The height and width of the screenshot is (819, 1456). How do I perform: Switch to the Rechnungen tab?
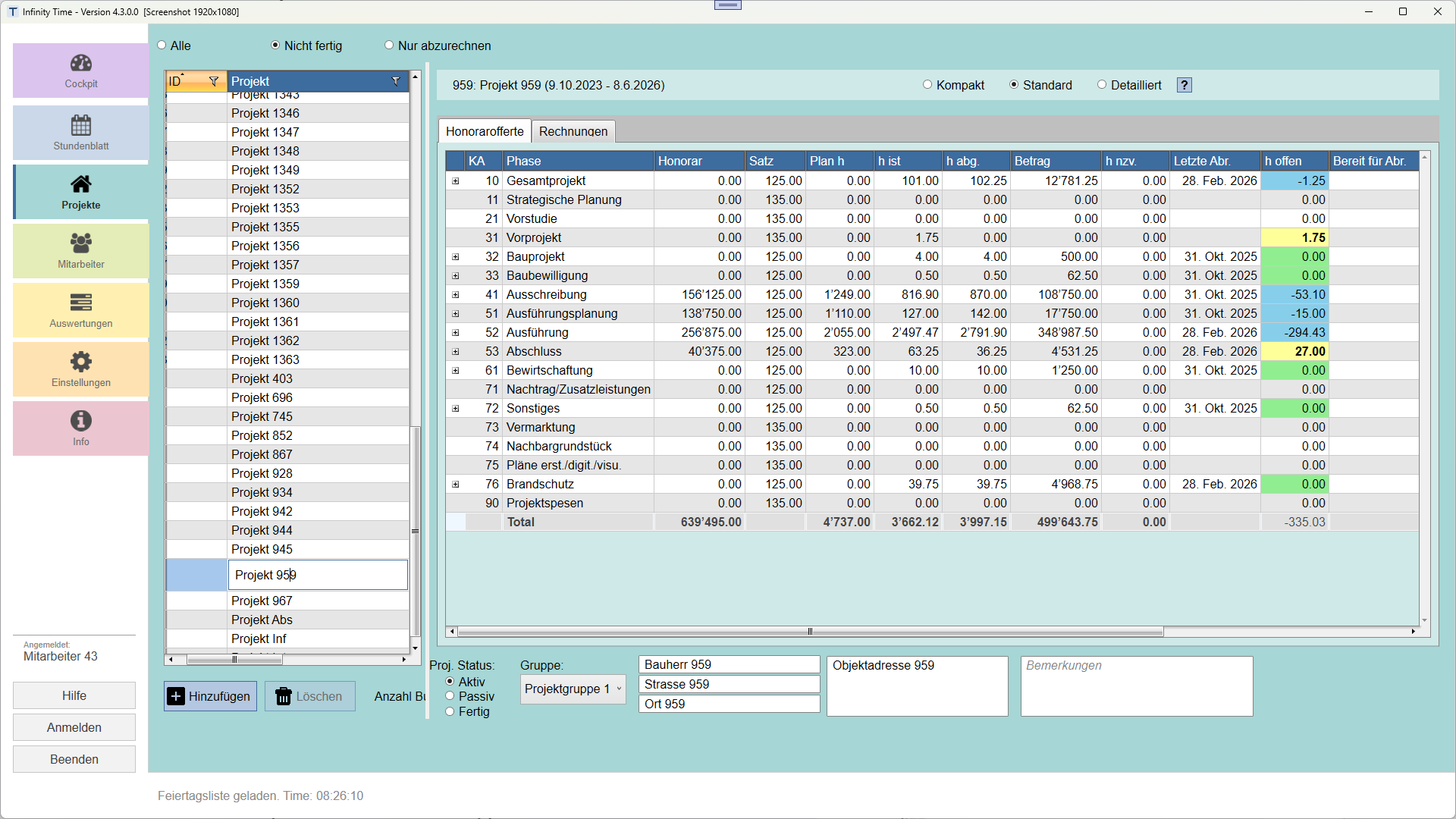tap(573, 131)
